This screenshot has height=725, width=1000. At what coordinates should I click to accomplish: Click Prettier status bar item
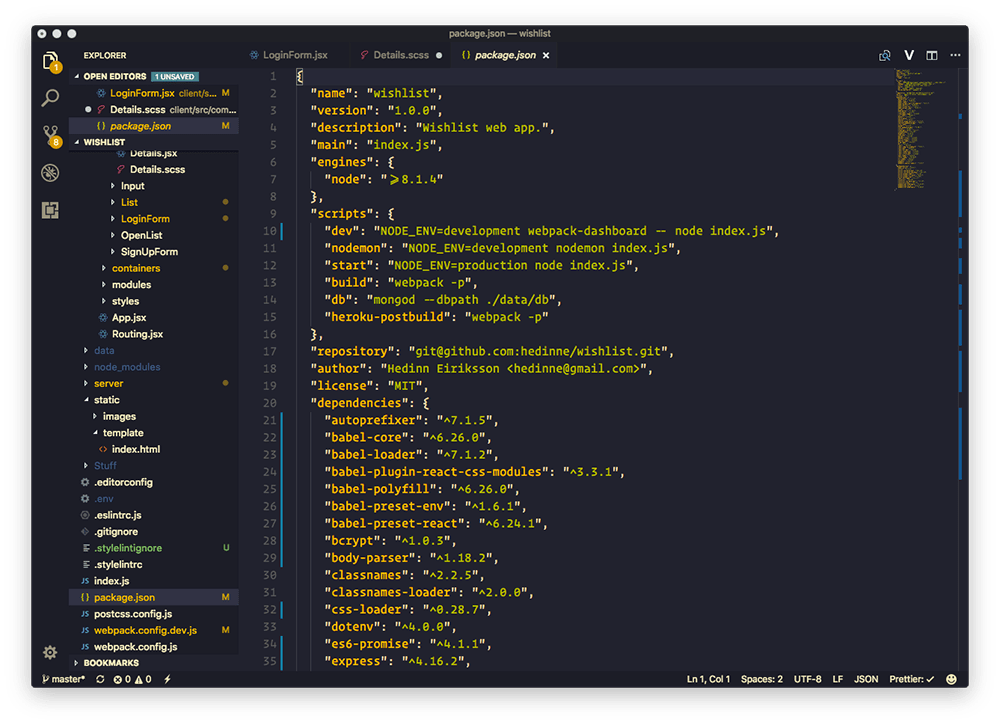[911, 680]
